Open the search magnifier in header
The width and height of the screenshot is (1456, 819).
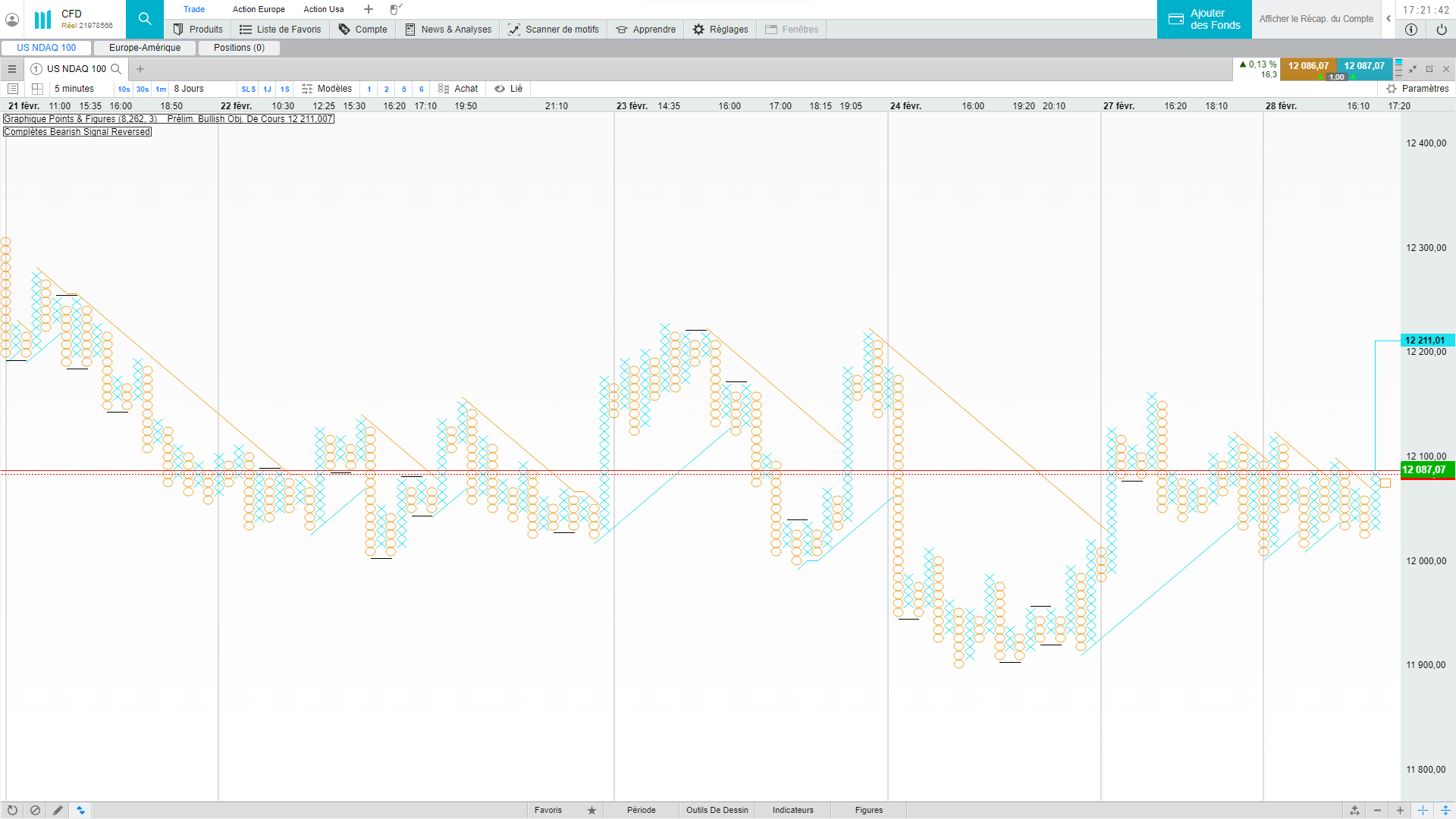click(x=144, y=19)
